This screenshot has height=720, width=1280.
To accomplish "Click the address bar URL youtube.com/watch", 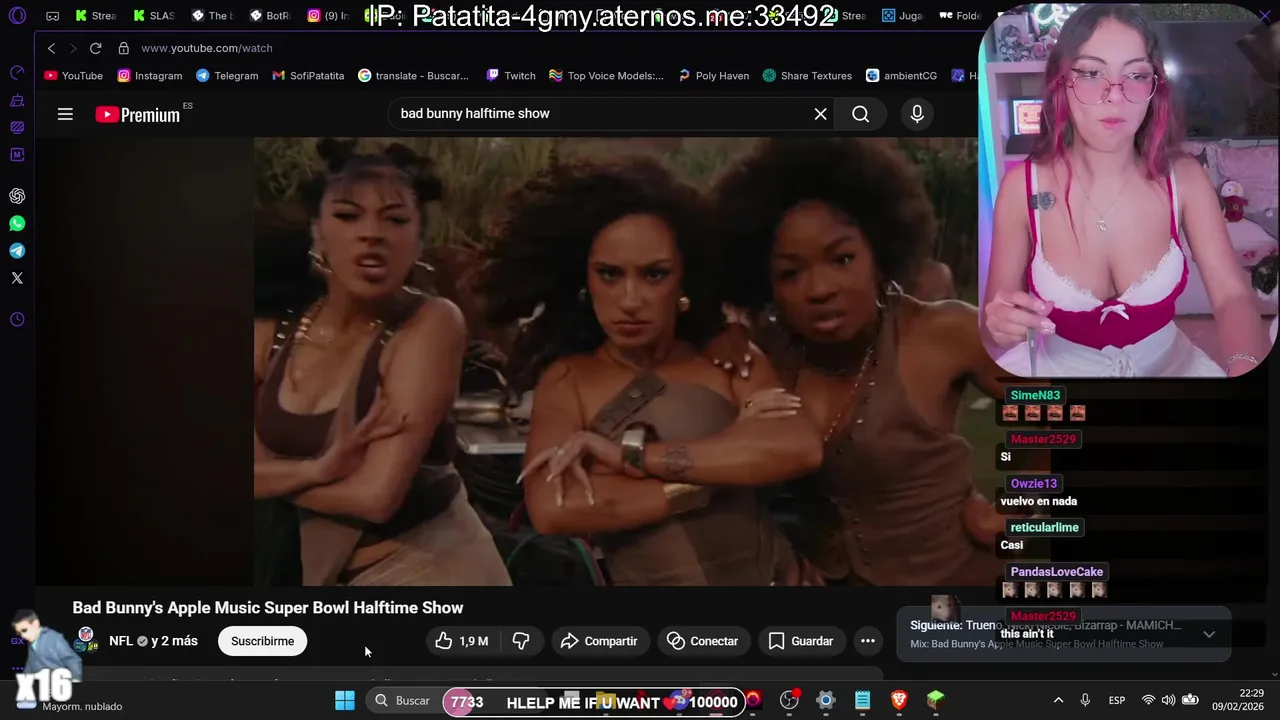I will click(x=206, y=48).
